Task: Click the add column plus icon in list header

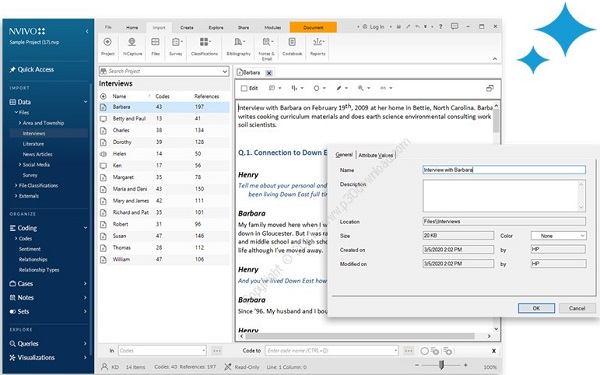Action: (x=103, y=96)
